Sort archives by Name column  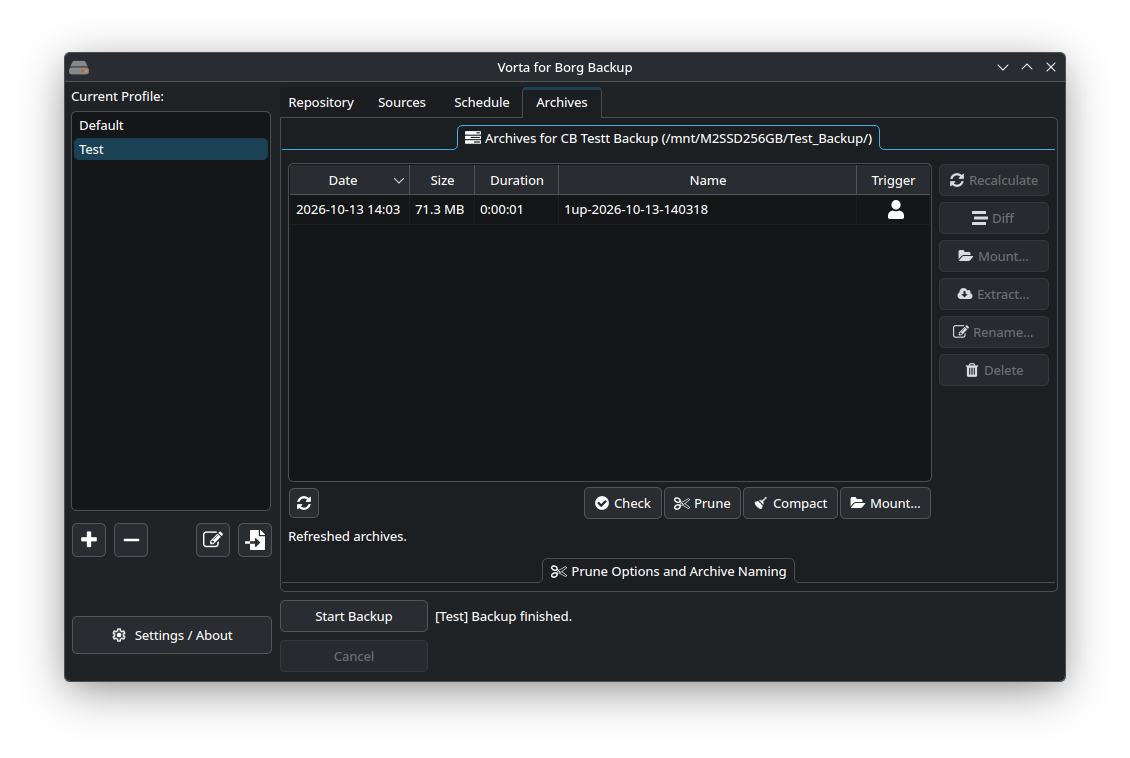(x=708, y=180)
